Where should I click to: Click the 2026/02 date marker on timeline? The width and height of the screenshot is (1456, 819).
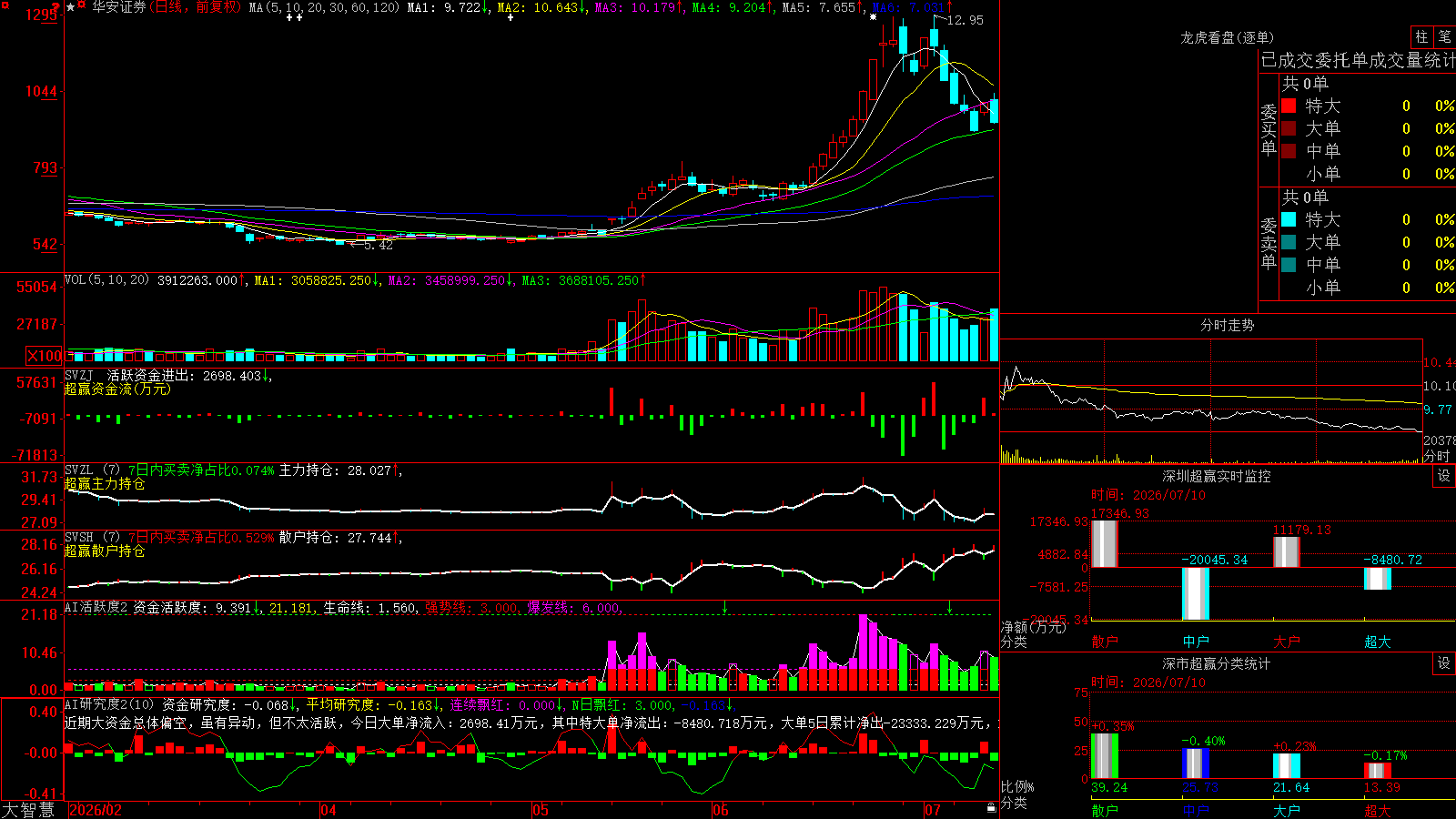(96, 810)
